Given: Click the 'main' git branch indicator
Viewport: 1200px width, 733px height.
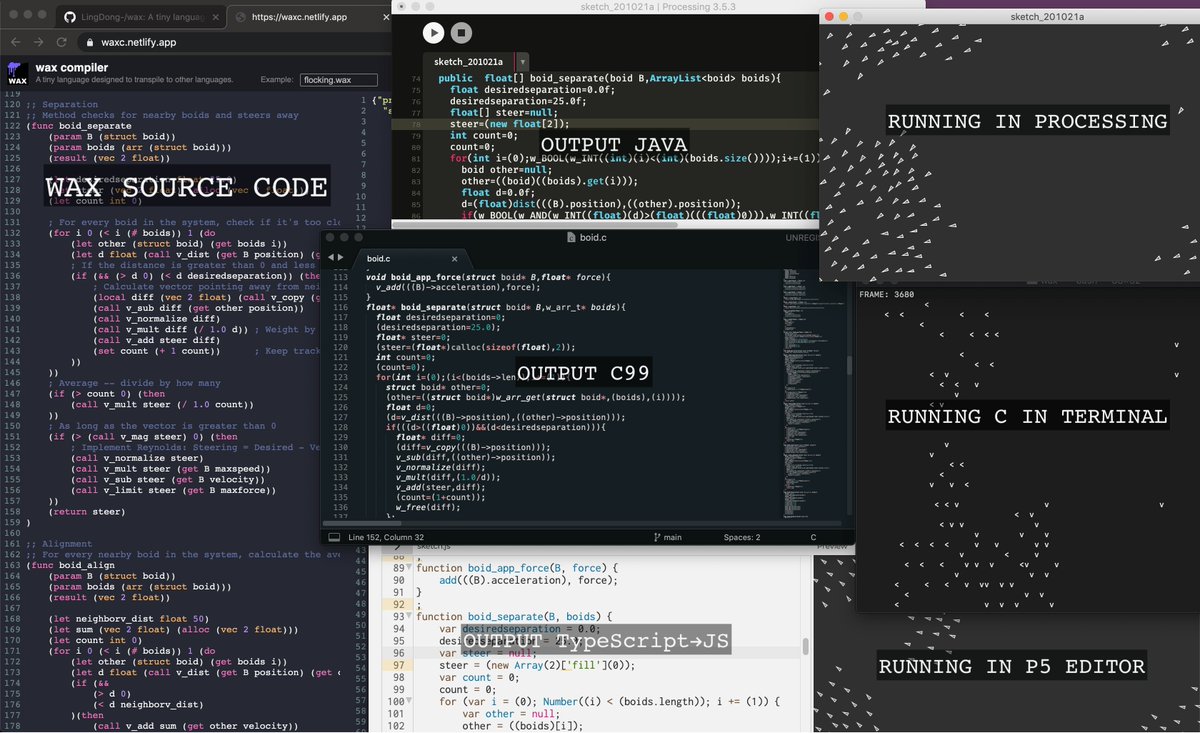Looking at the screenshot, I should coord(668,537).
